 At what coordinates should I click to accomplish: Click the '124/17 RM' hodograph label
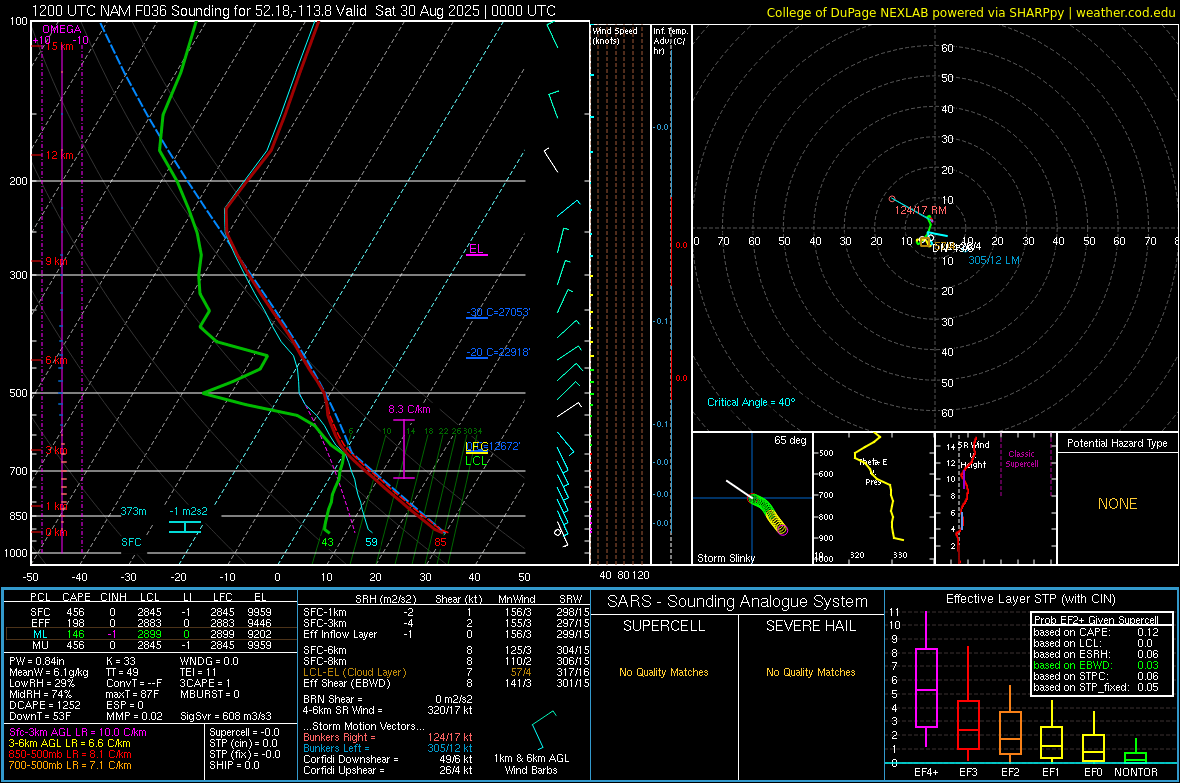(920, 210)
